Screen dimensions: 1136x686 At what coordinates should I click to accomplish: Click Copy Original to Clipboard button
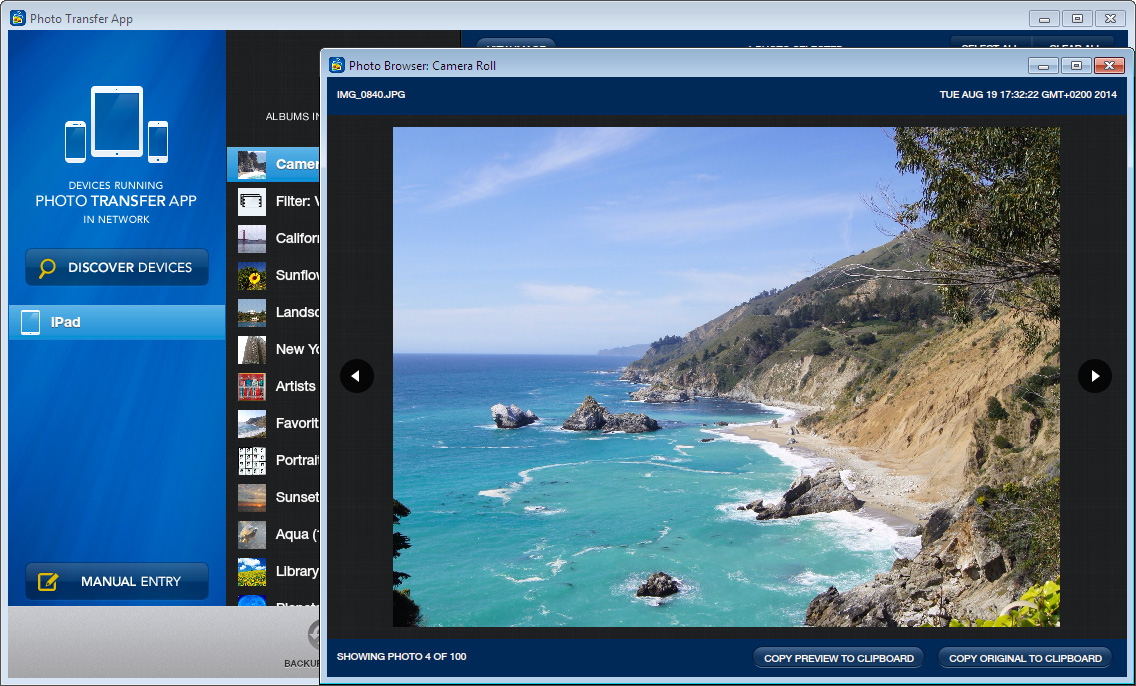1025,658
